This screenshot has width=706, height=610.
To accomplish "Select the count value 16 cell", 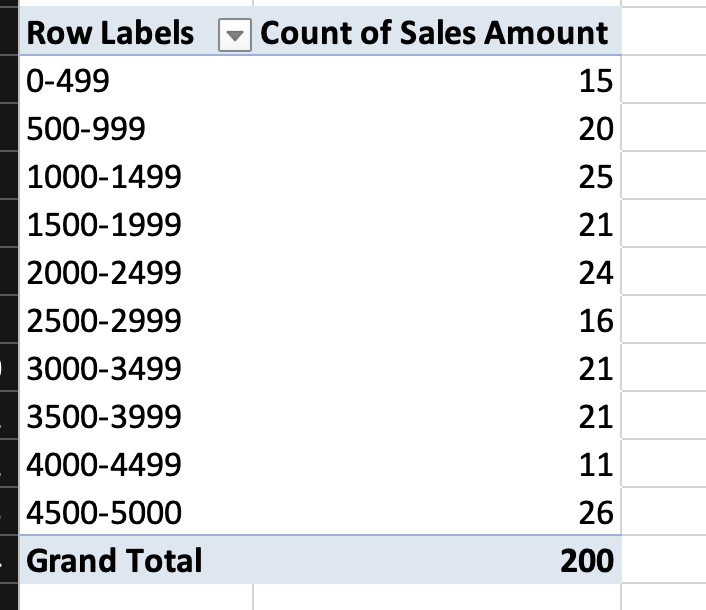I will [x=596, y=321].
